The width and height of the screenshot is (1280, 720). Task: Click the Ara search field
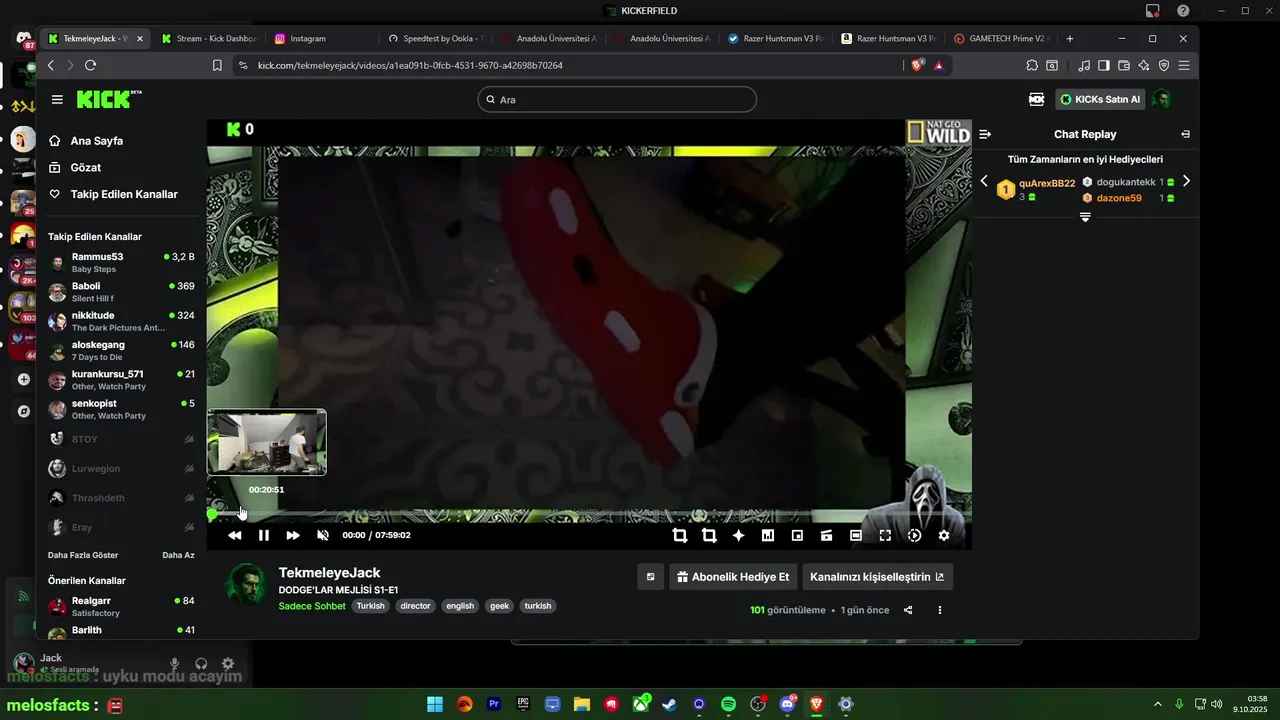tap(617, 100)
